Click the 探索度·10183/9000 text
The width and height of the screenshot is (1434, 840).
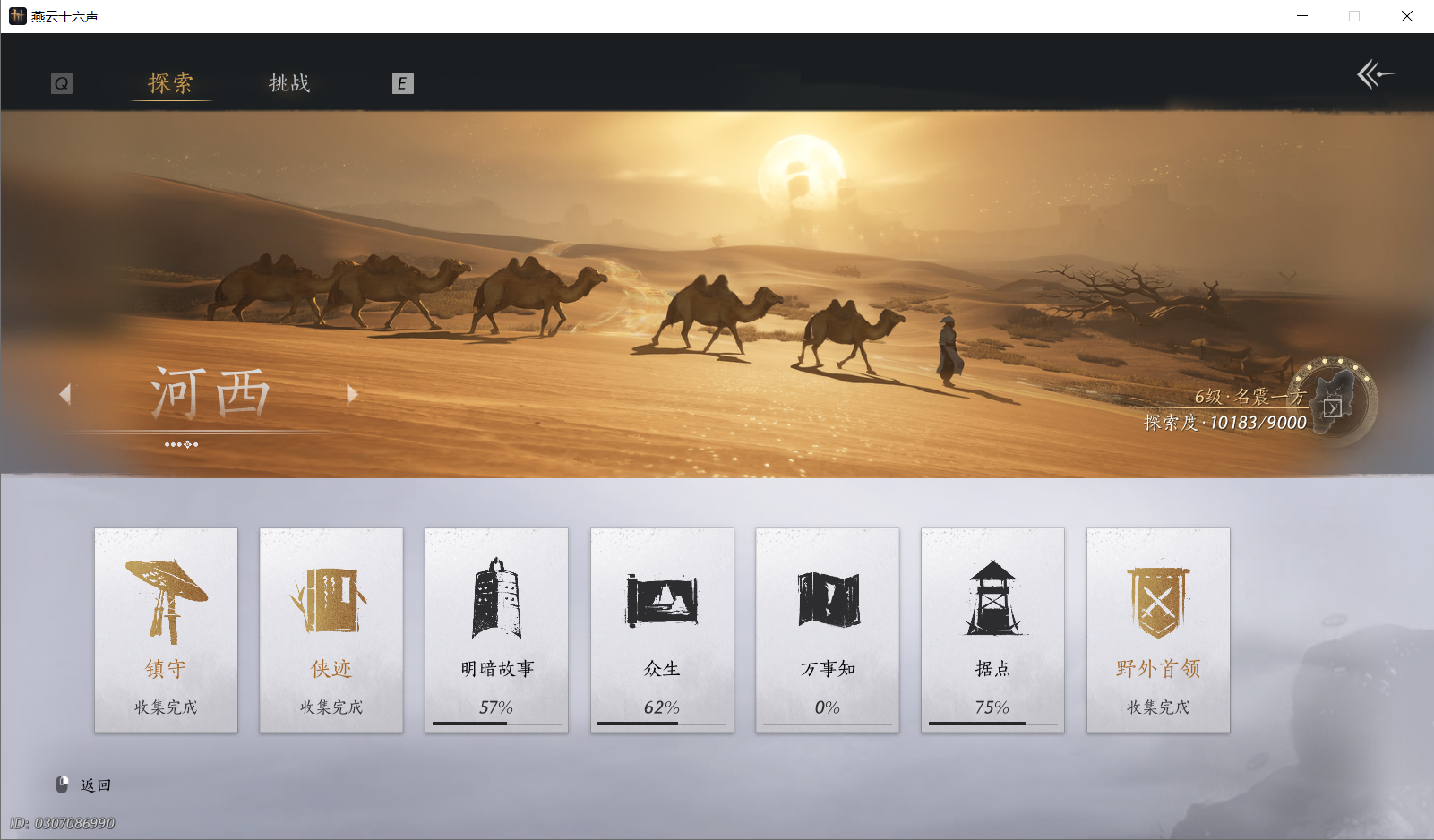point(1225,423)
